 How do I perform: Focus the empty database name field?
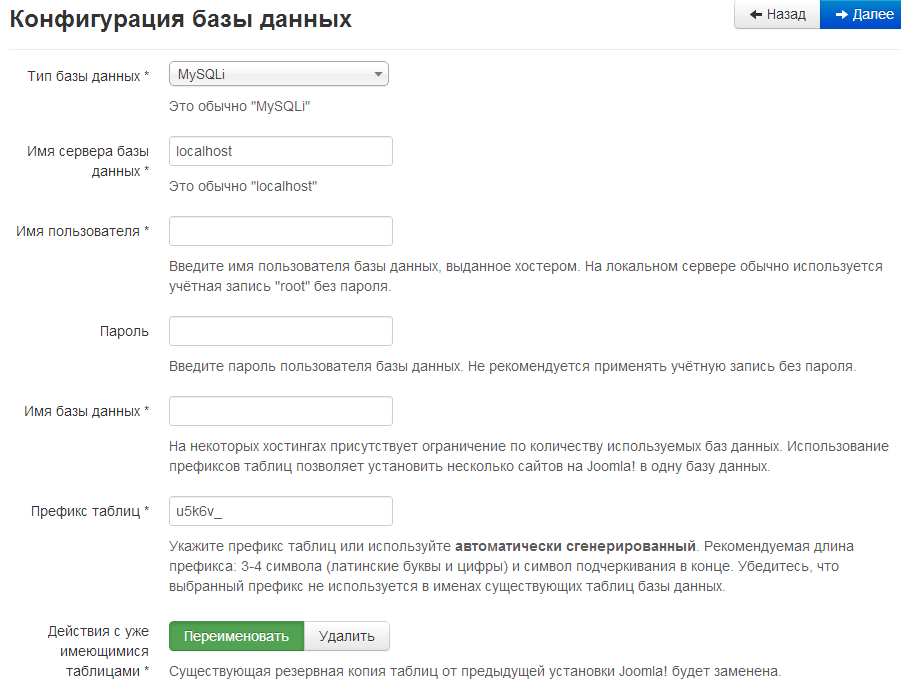coord(280,411)
